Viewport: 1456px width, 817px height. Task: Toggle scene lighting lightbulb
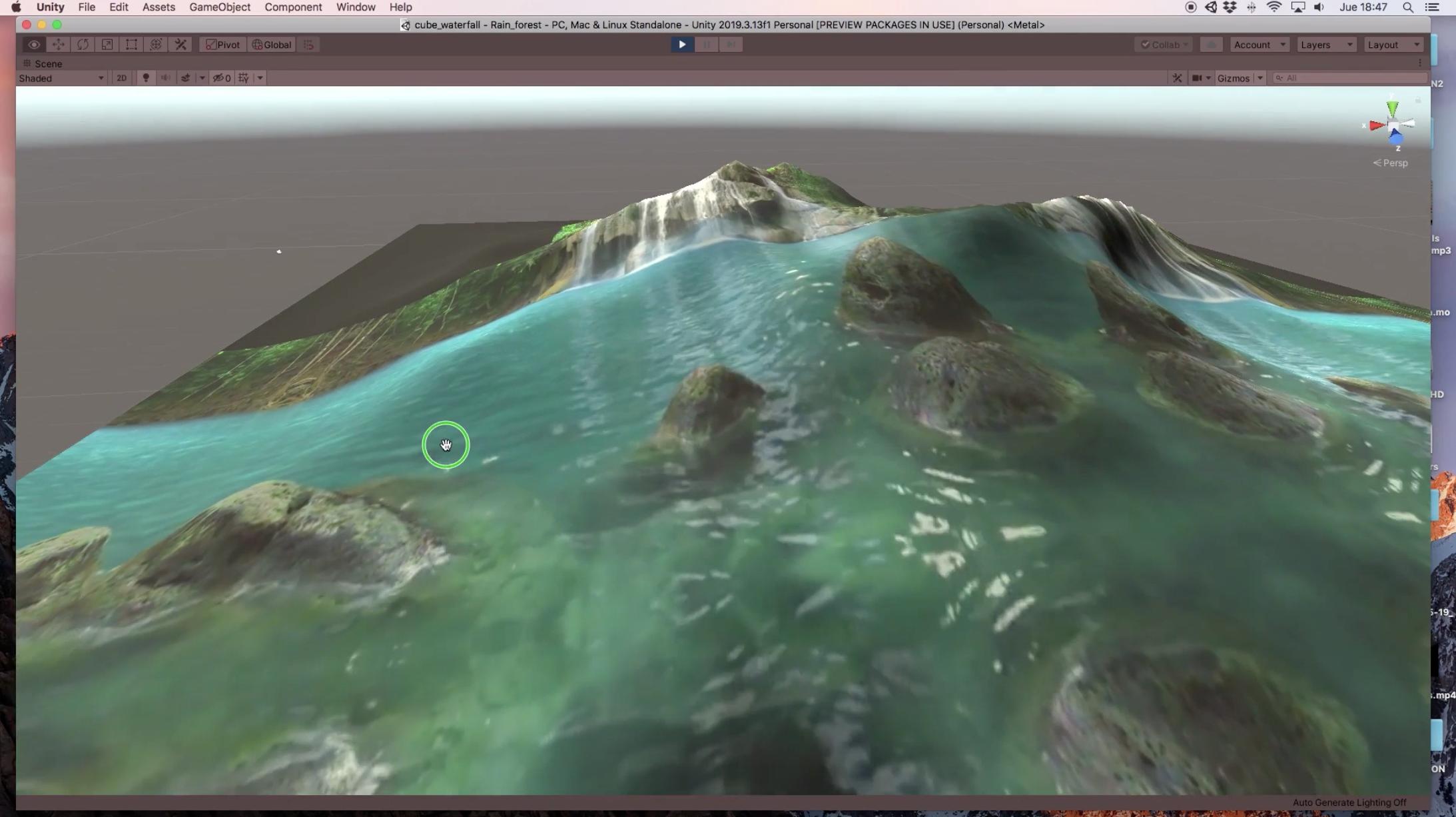click(146, 78)
